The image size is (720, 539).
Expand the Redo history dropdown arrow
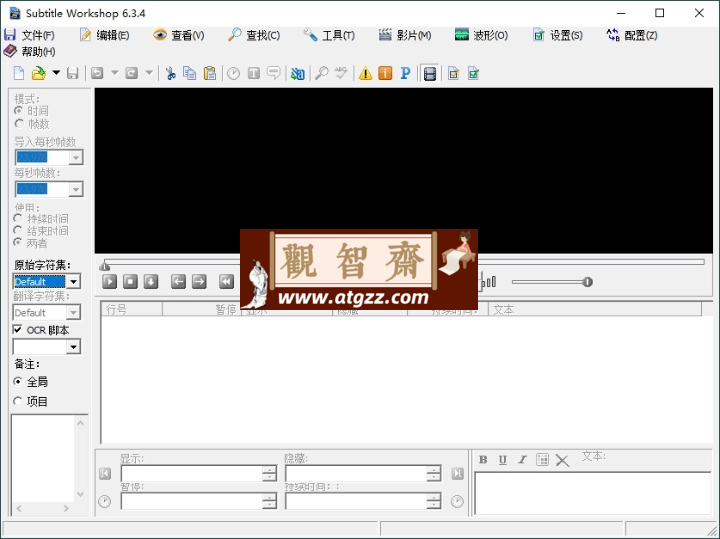(x=149, y=73)
